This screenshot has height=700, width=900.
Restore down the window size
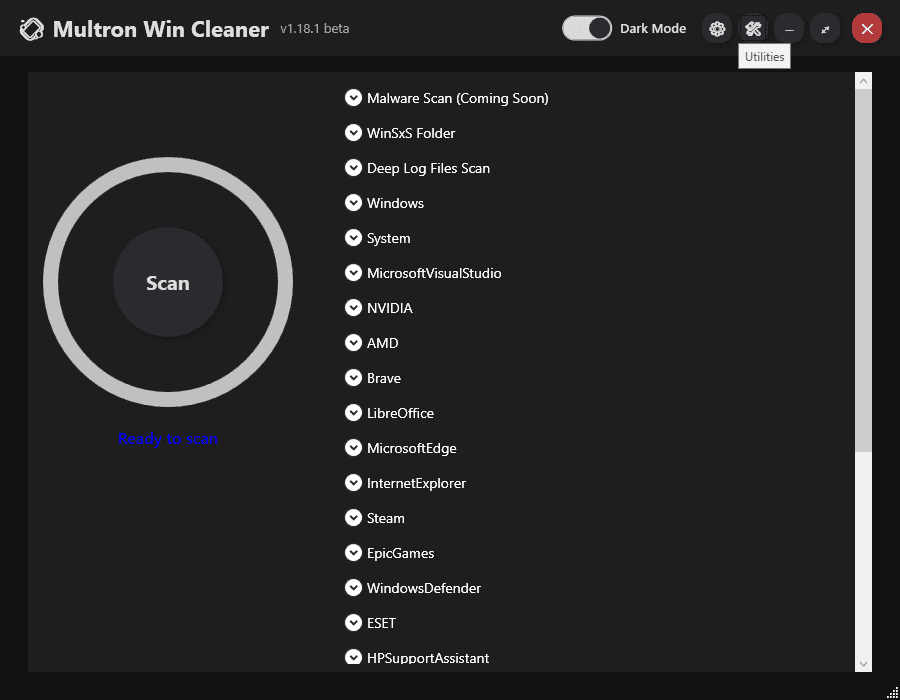click(x=825, y=29)
